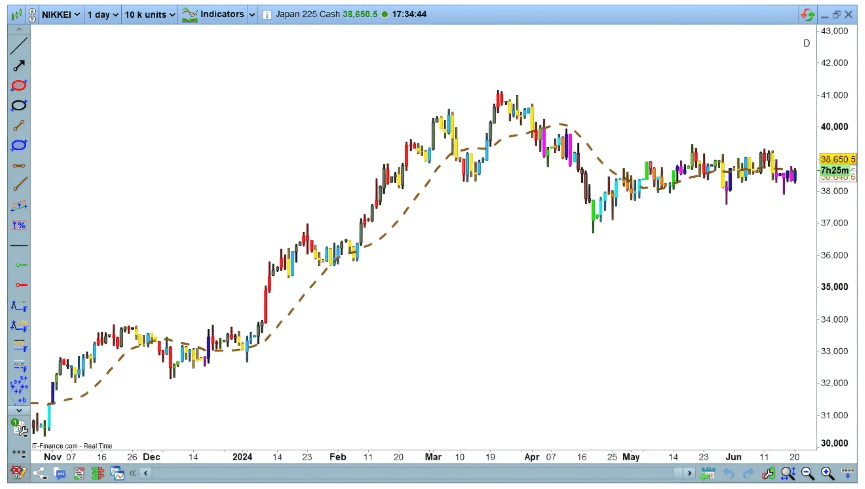Open the chat bubble icon in bottom bar
This screenshot has width=865, height=489.
[x=61, y=473]
